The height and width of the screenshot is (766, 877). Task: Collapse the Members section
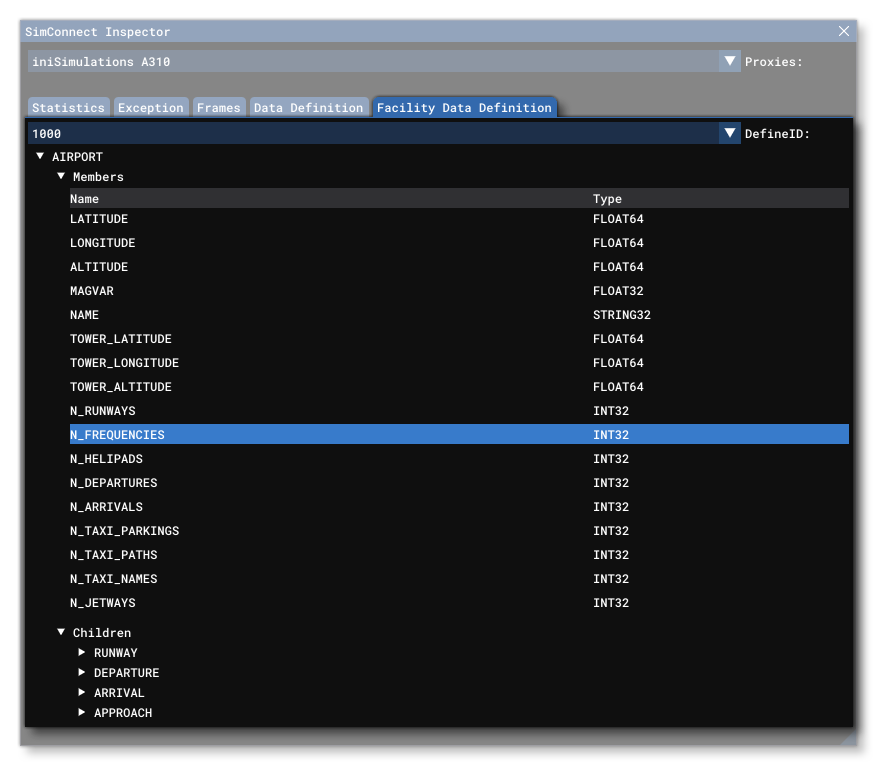tap(60, 177)
